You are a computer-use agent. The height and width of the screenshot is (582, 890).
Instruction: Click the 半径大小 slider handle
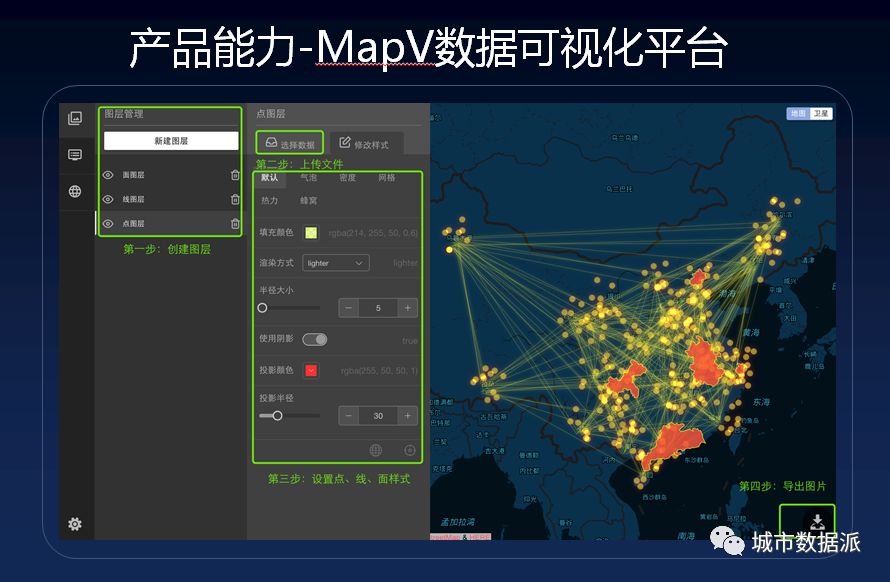(x=262, y=308)
